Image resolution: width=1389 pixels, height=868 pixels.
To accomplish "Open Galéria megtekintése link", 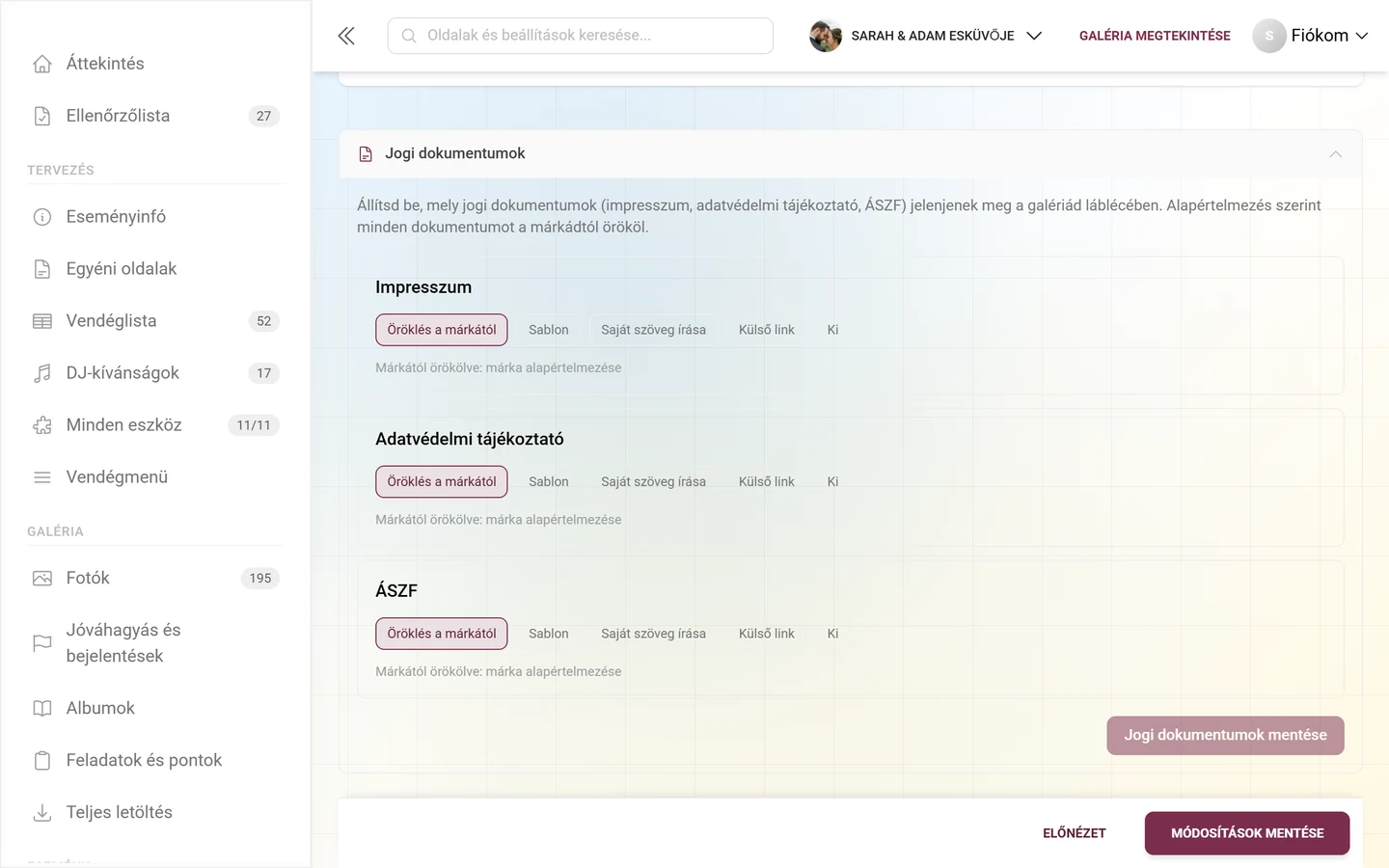I will 1155,36.
